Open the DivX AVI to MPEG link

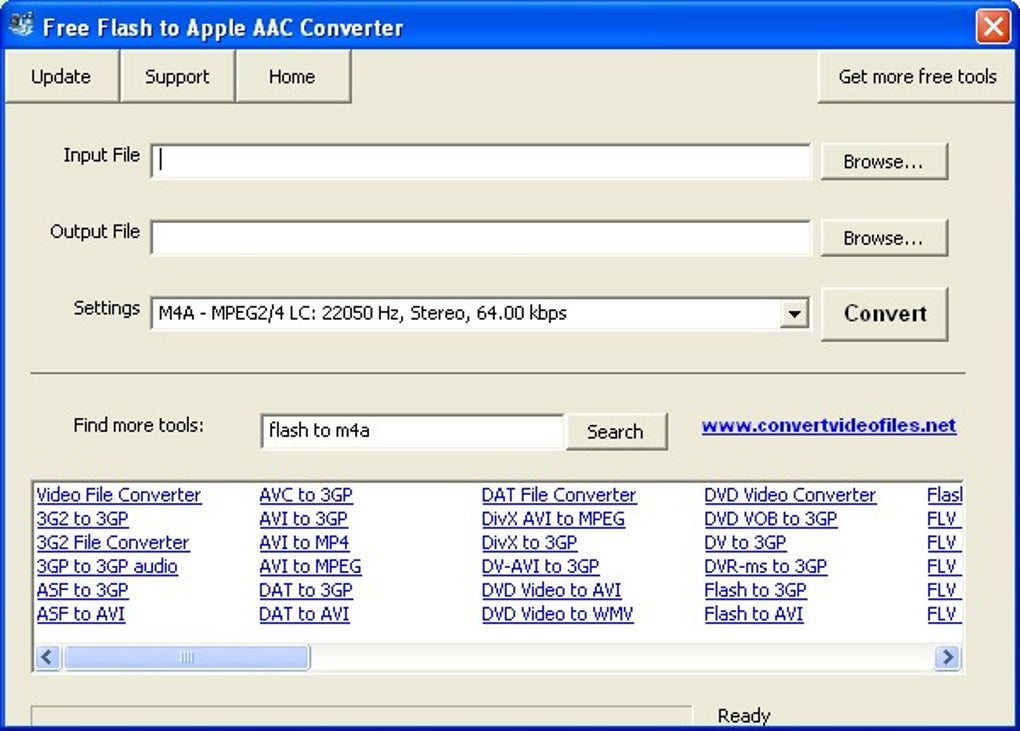[553, 519]
